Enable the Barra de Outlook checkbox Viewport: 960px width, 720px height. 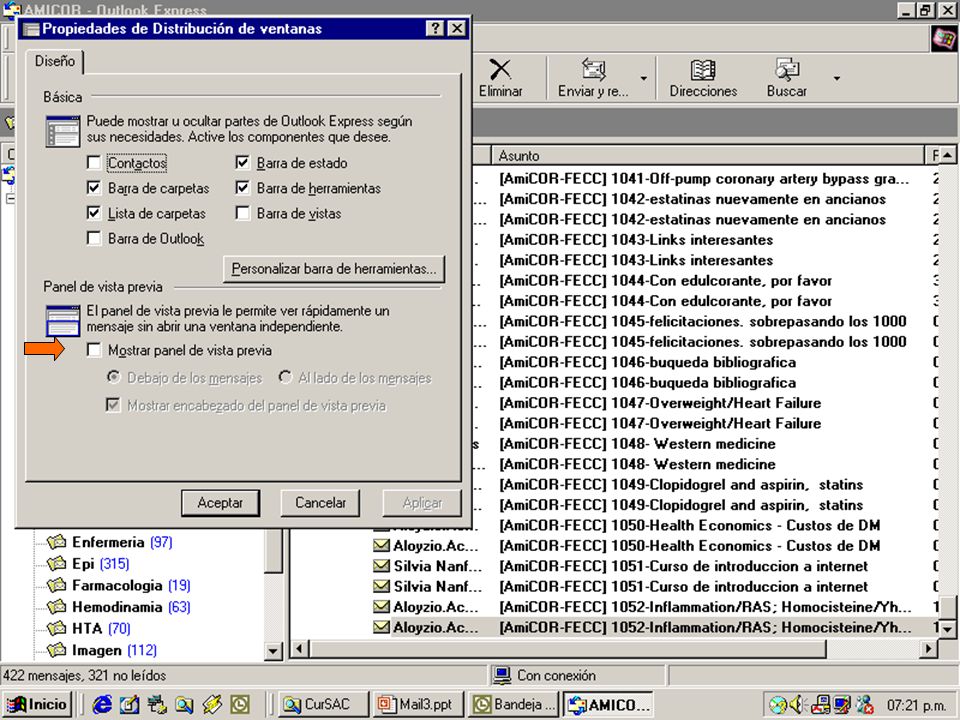[94, 238]
